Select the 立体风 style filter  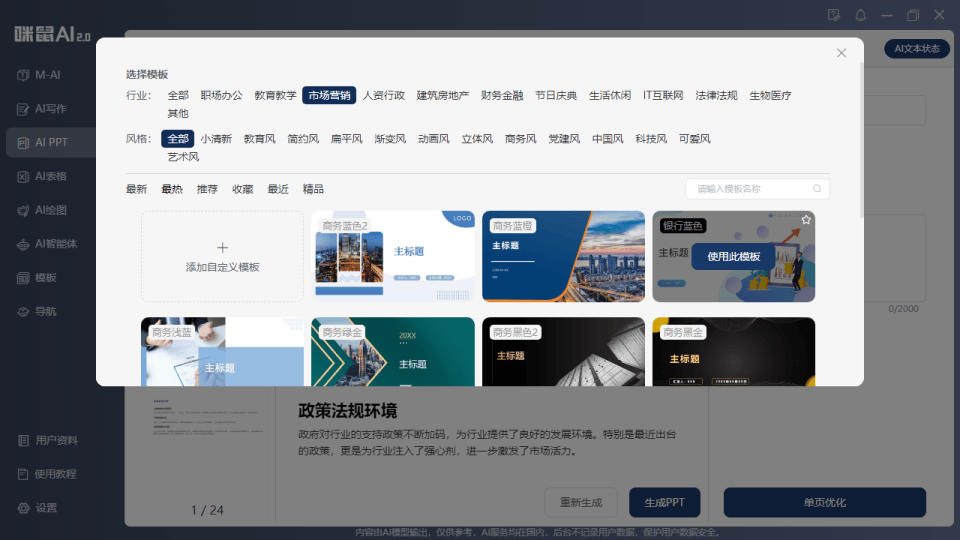[x=477, y=139]
